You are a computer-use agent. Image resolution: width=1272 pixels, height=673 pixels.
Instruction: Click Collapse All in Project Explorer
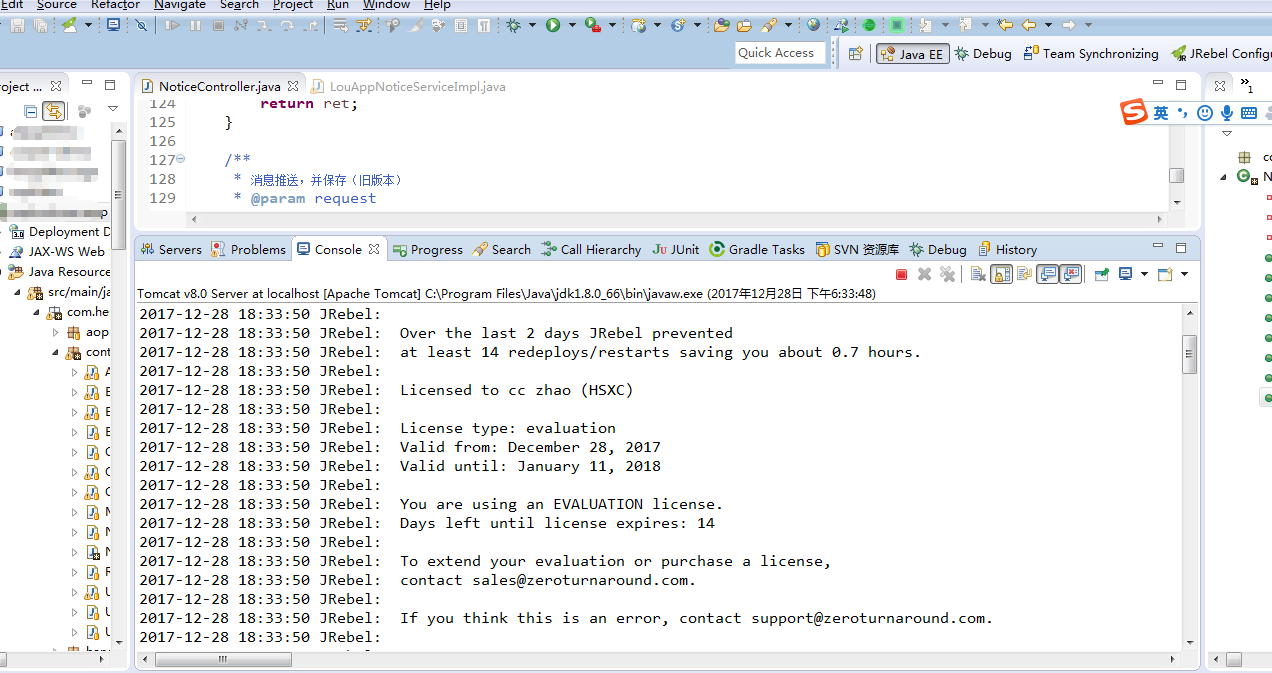pyautogui.click(x=30, y=111)
